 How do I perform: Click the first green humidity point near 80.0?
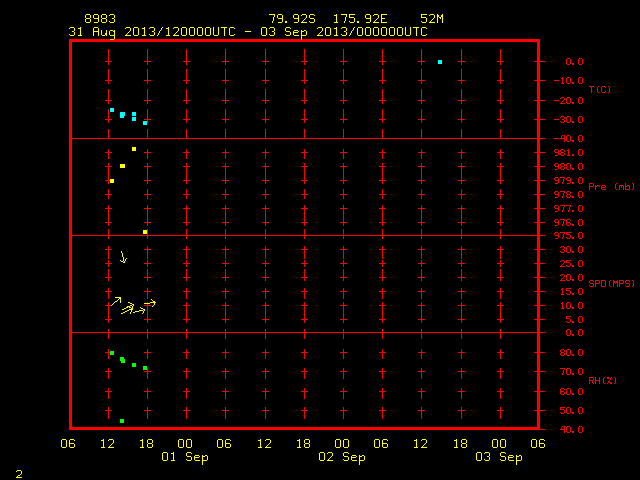pos(112,353)
